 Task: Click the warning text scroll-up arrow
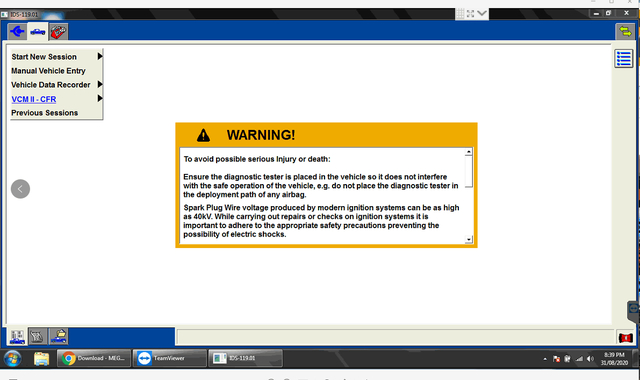pos(469,152)
